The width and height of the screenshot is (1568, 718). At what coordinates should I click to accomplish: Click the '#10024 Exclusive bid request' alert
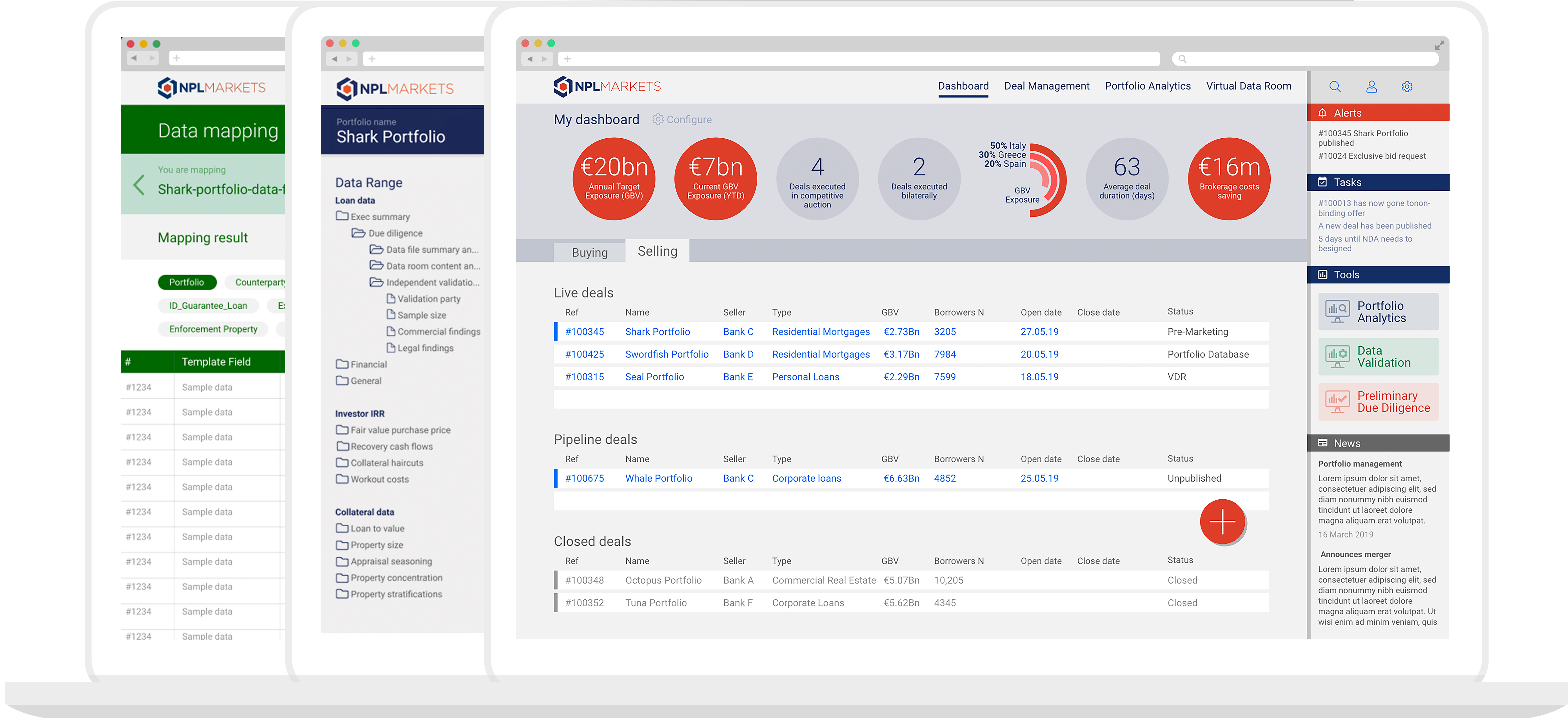point(1372,156)
